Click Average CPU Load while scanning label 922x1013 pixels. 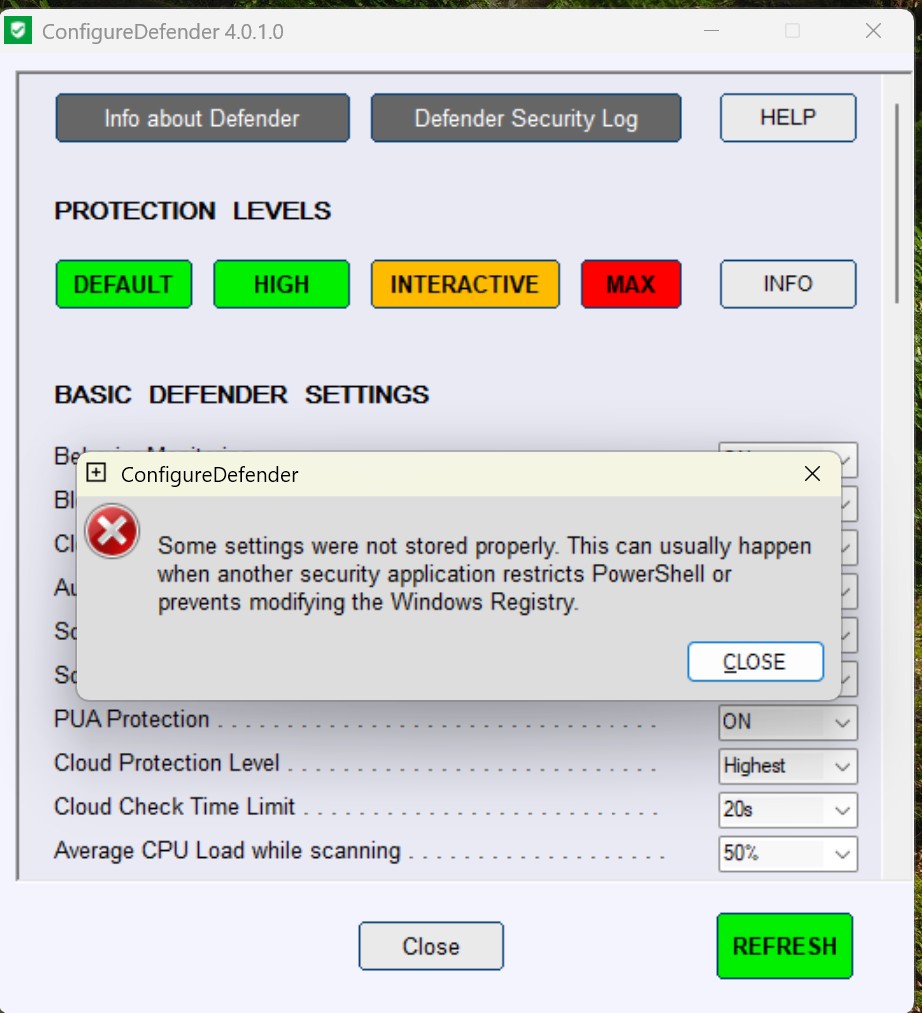tap(227, 851)
